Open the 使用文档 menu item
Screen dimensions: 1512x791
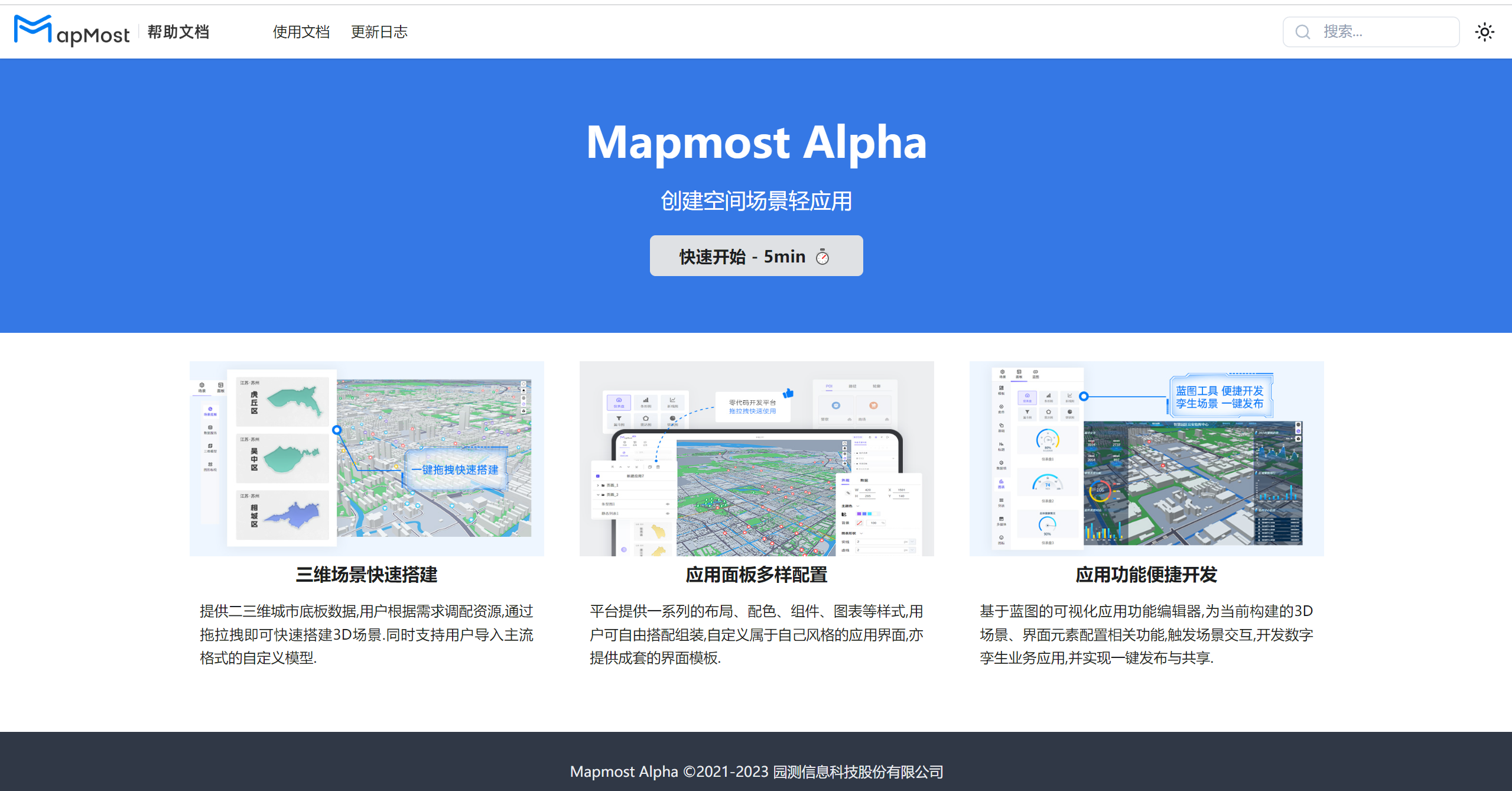tap(301, 32)
